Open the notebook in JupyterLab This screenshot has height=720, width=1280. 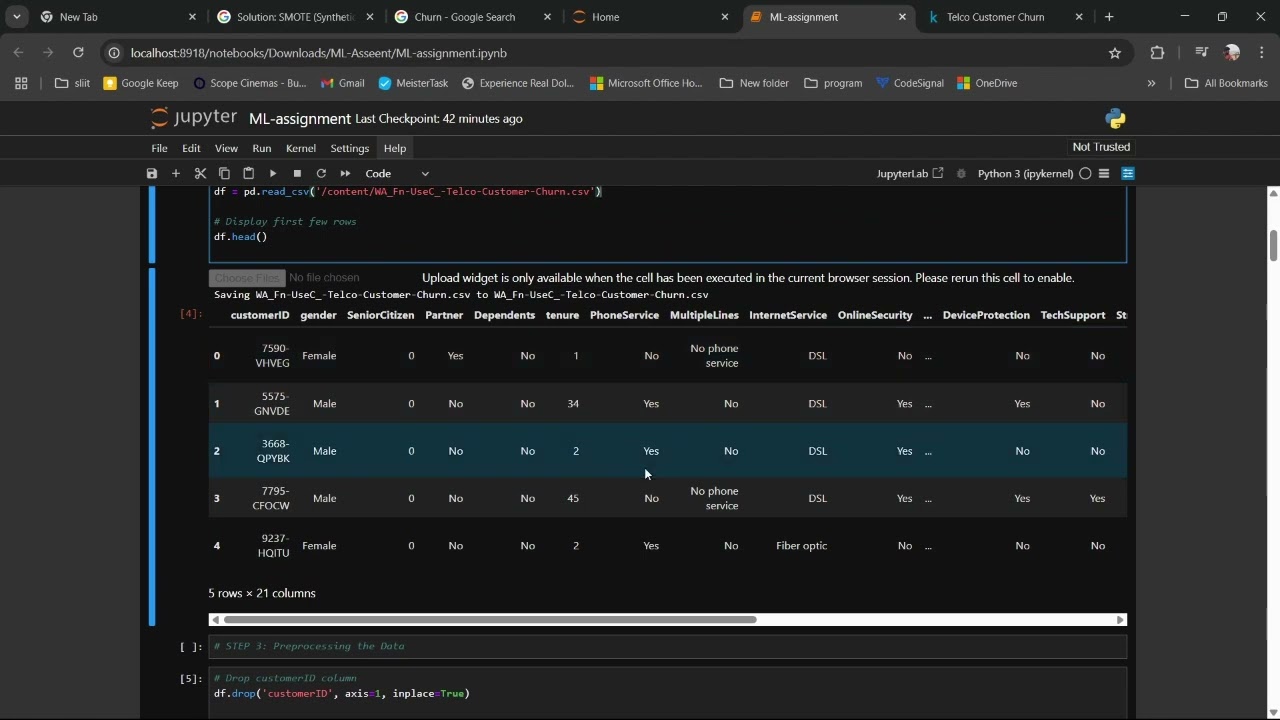click(x=910, y=174)
